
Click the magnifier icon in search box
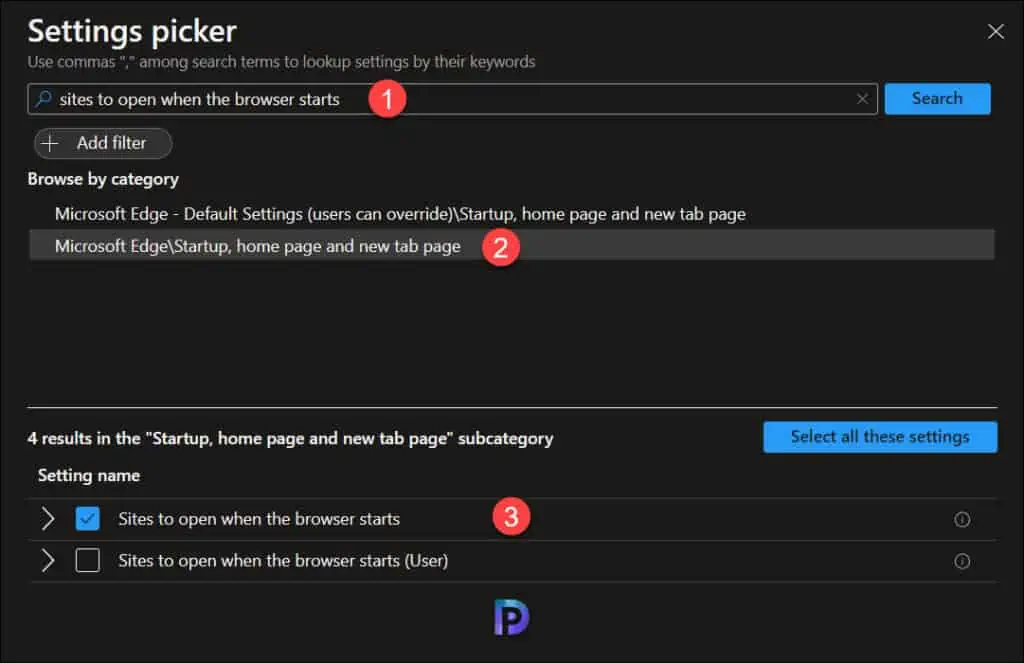(43, 99)
